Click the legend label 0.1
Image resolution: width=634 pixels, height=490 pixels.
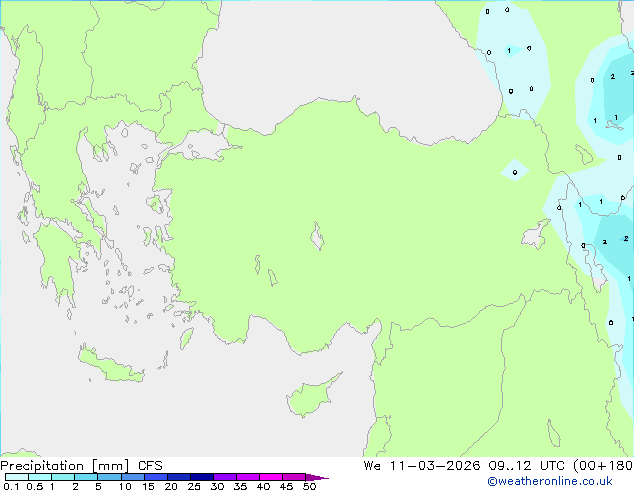click(x=11, y=486)
